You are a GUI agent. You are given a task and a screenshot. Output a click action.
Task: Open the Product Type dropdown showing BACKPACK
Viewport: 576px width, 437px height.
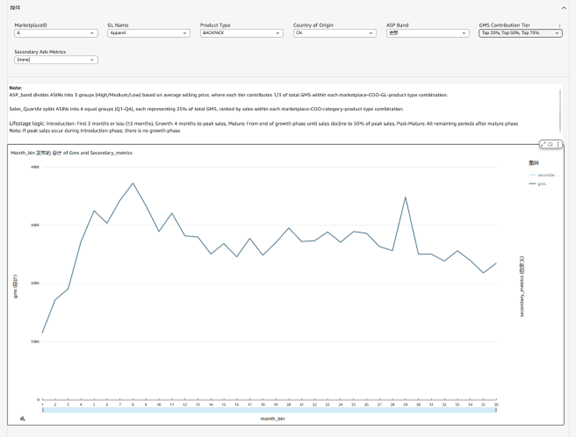(242, 33)
